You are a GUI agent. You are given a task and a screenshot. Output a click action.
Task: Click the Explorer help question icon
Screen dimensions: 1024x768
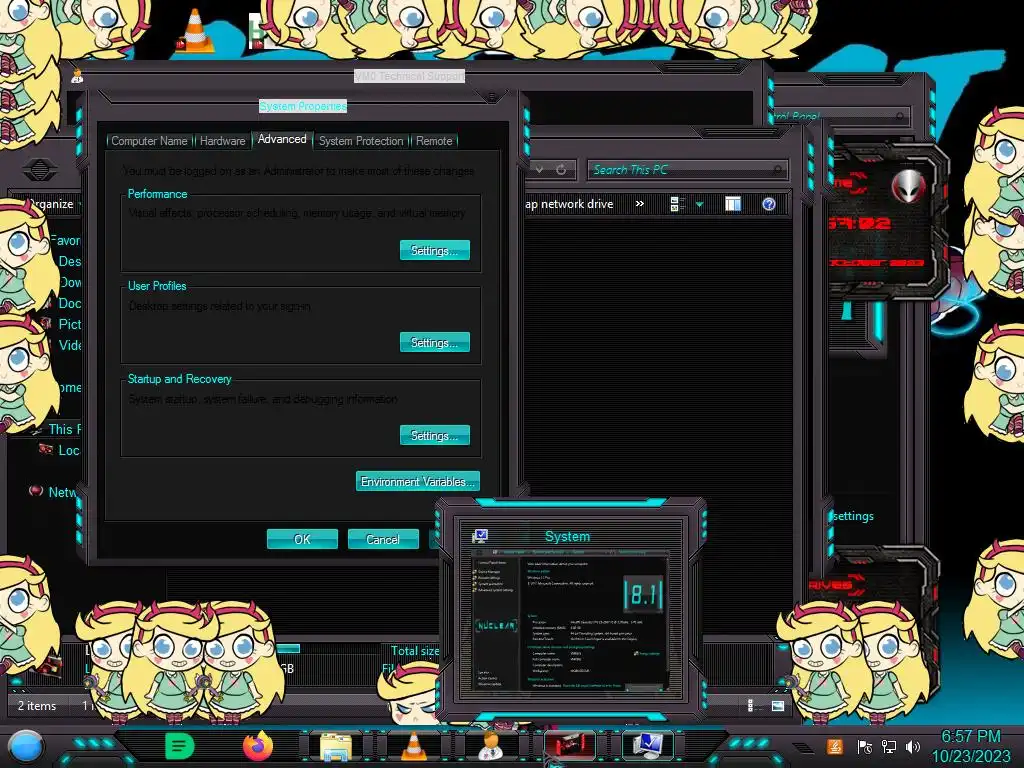coord(769,204)
